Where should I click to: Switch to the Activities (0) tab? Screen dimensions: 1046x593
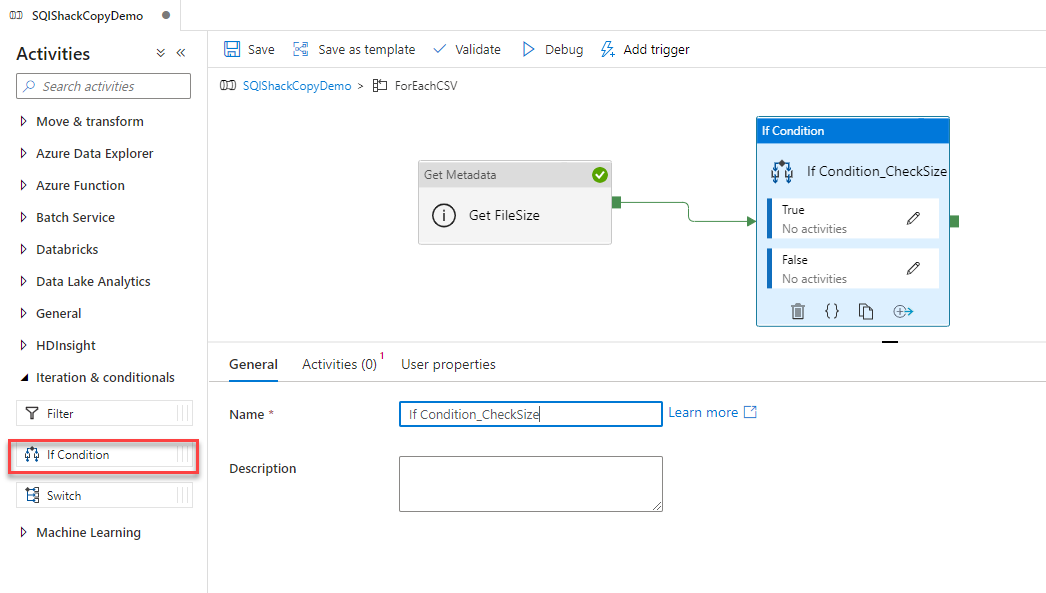[339, 364]
